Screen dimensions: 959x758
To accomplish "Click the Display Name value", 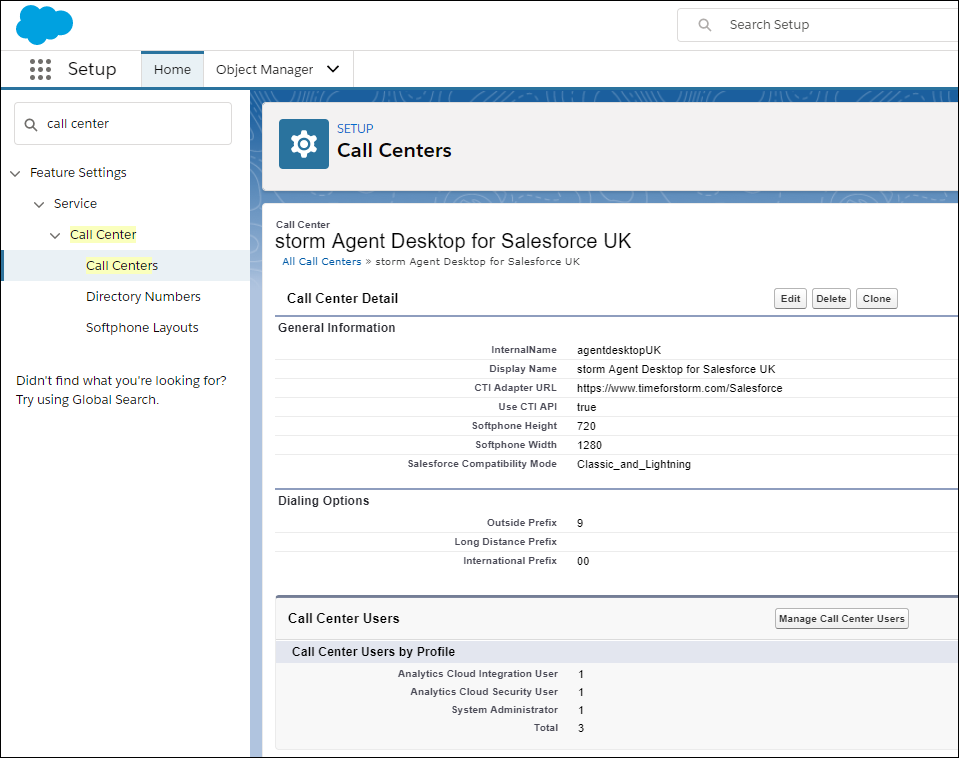I will 676,370.
